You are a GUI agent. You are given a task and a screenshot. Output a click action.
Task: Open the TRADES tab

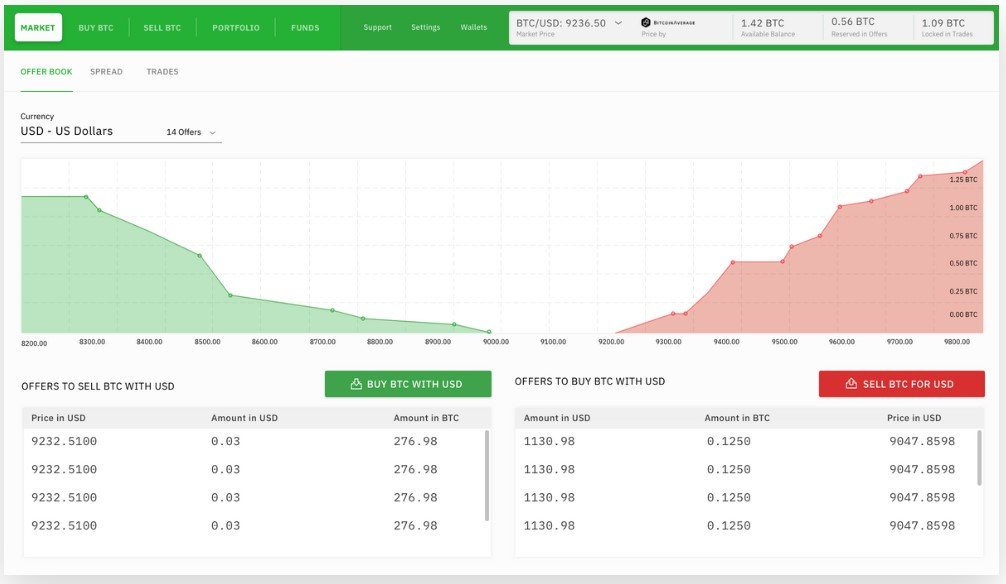click(x=163, y=71)
